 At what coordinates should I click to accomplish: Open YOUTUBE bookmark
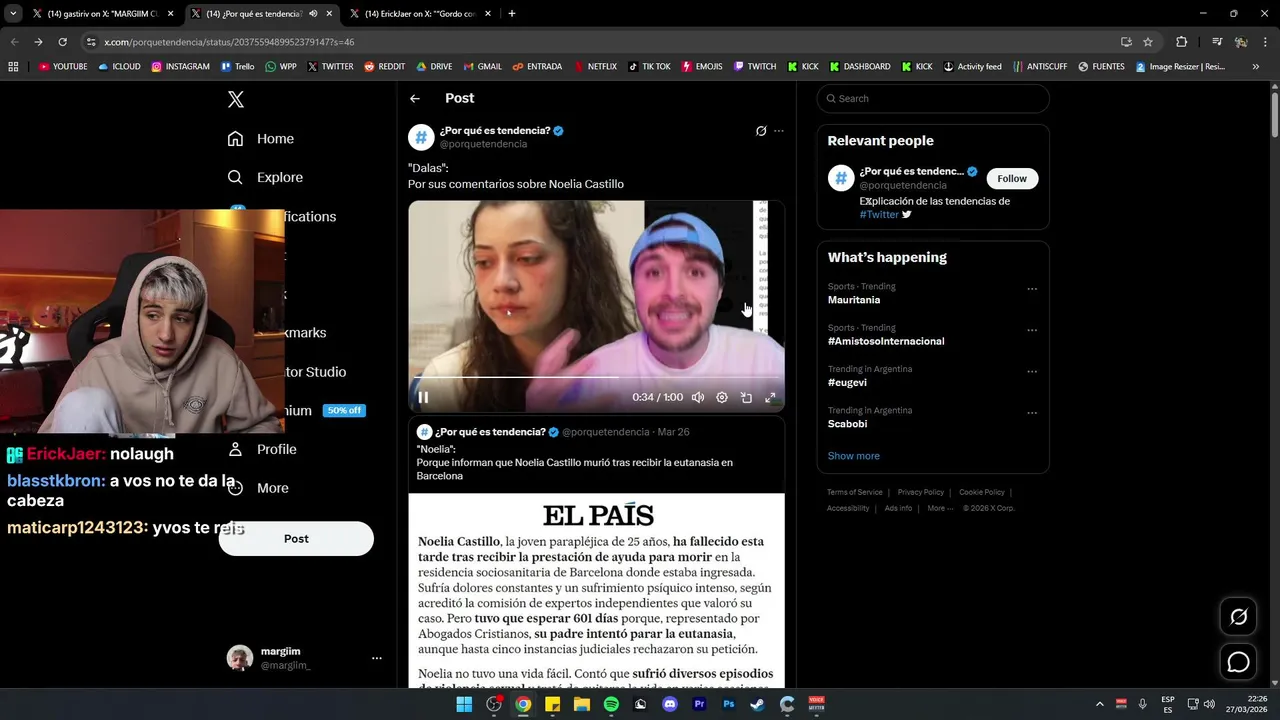(63, 67)
